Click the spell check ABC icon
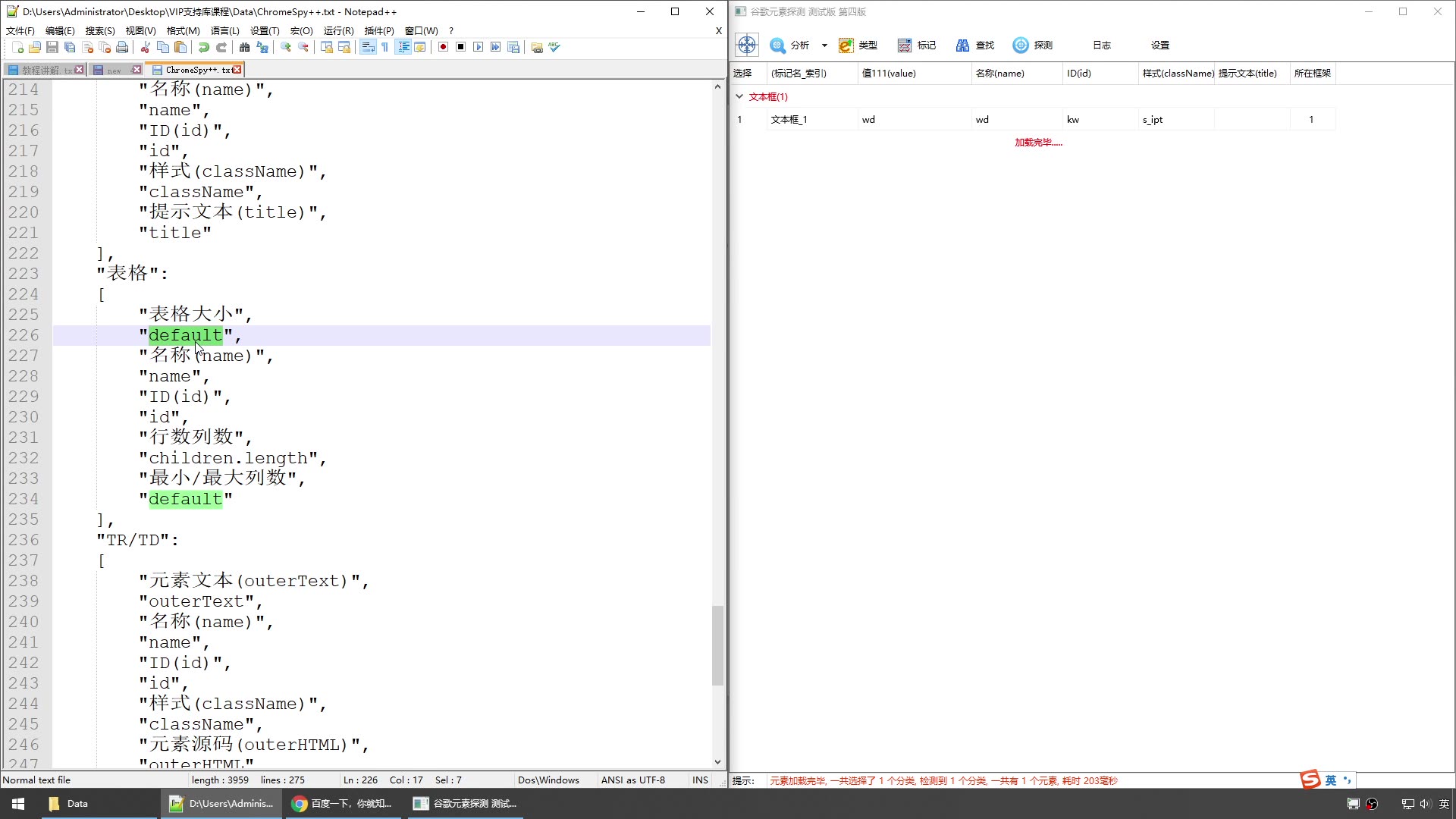This screenshot has height=819, width=1456. pos(555,47)
